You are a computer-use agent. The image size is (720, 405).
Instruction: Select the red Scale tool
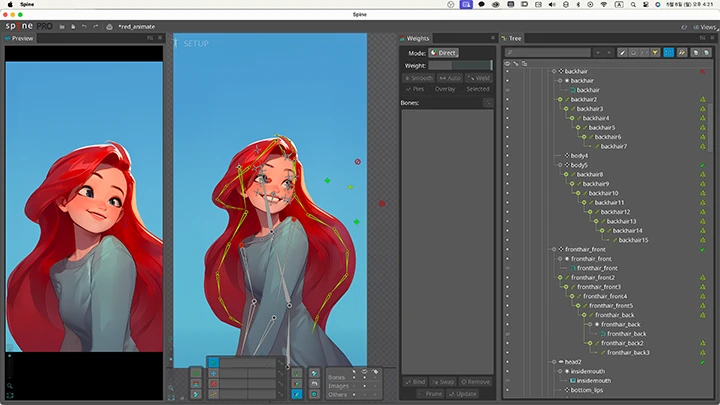coord(214,384)
